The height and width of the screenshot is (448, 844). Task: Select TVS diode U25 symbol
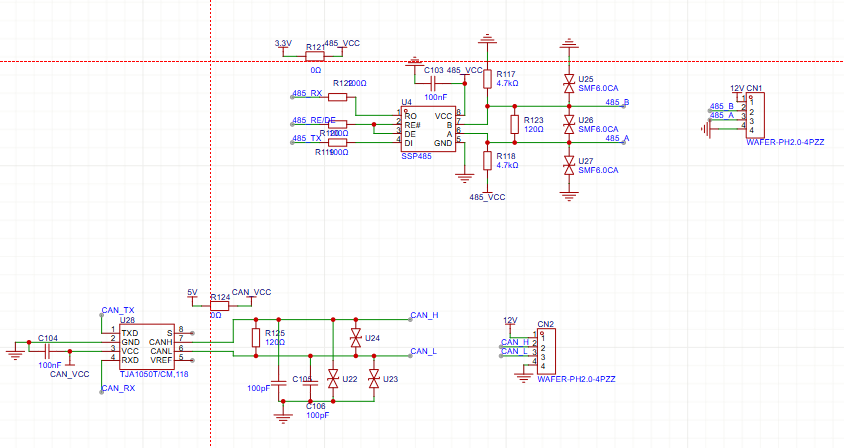[x=569, y=83]
